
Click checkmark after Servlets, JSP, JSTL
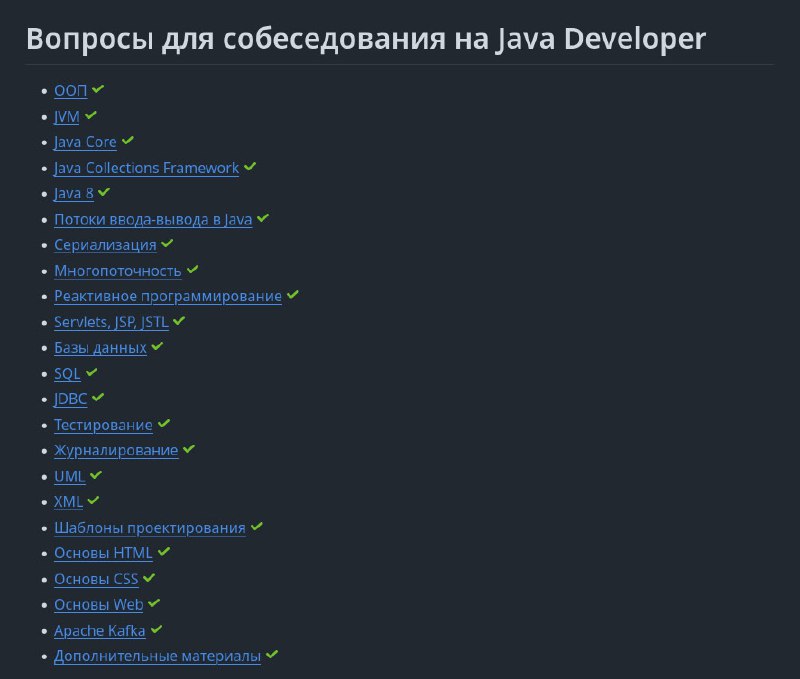pos(179,320)
